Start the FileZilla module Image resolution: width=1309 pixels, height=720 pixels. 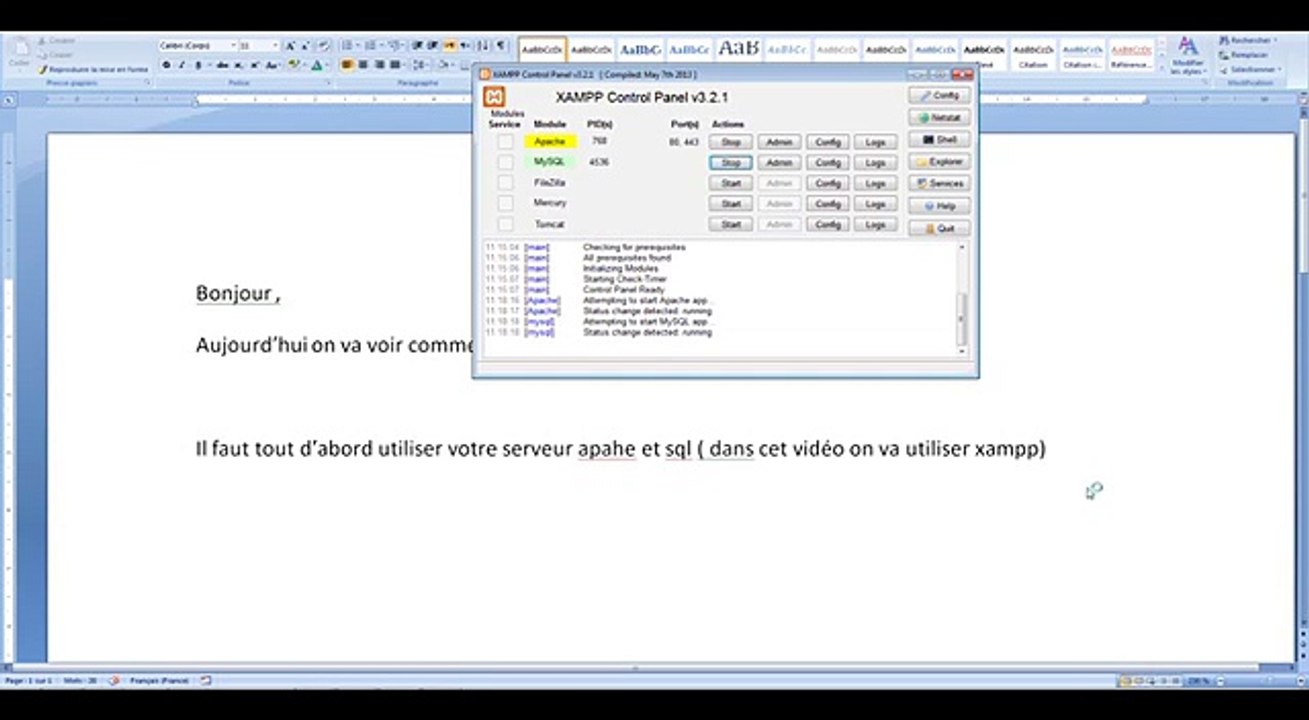pyautogui.click(x=731, y=183)
